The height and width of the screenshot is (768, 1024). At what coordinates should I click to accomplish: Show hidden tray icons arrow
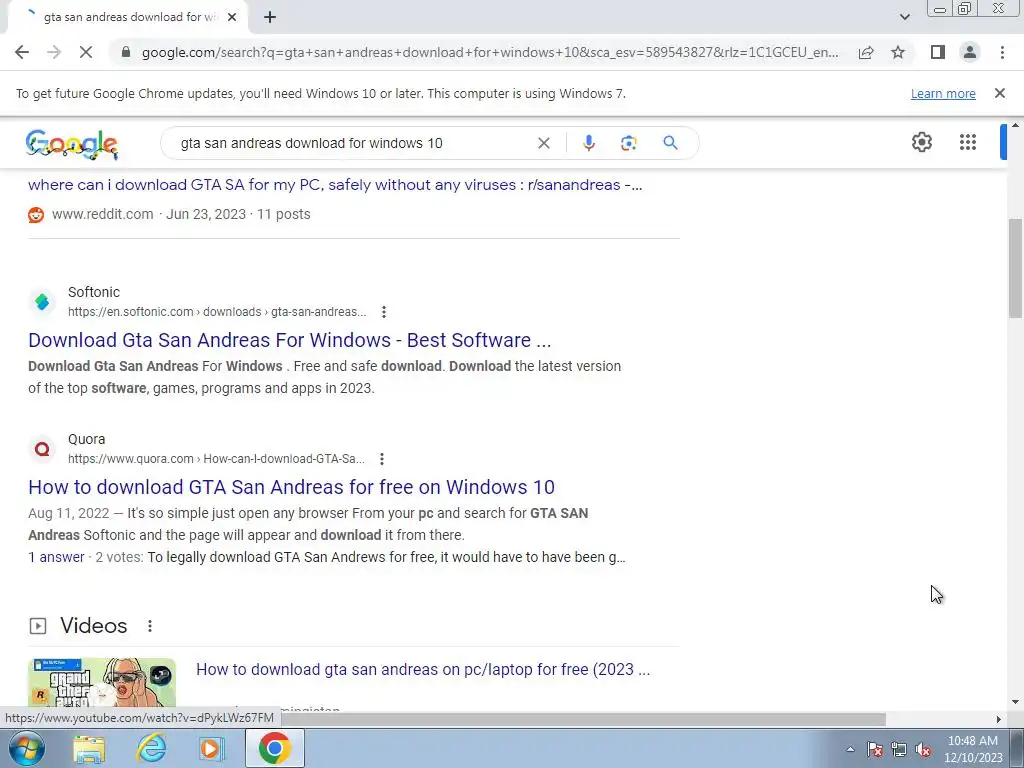click(850, 749)
